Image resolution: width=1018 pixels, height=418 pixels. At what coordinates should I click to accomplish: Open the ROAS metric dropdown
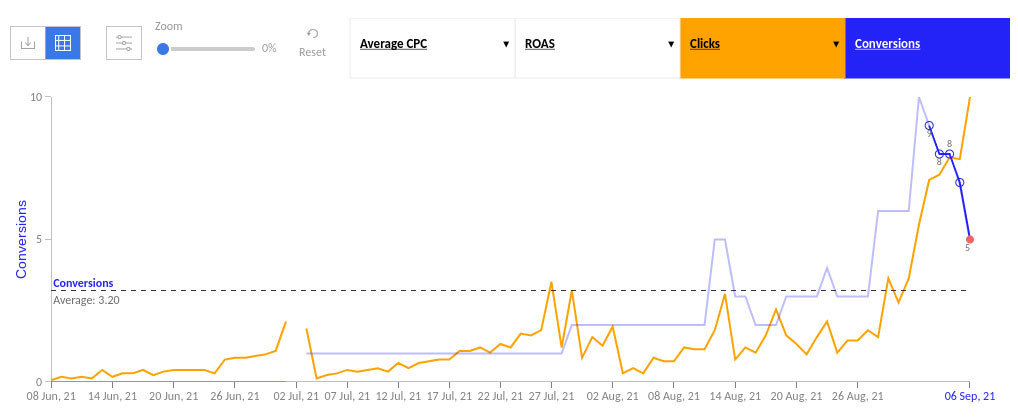point(597,48)
